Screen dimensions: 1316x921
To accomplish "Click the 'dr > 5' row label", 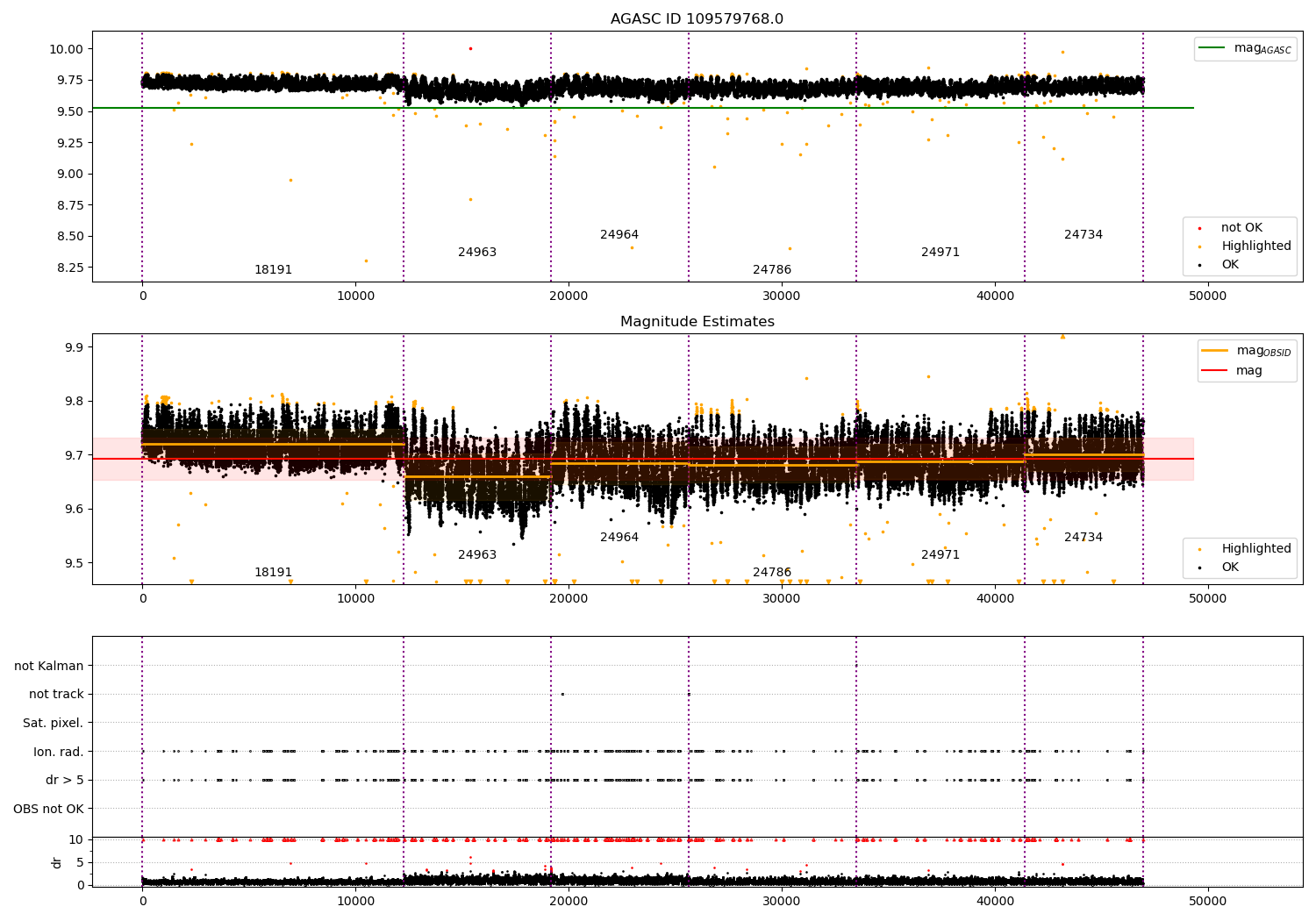I will (x=65, y=781).
